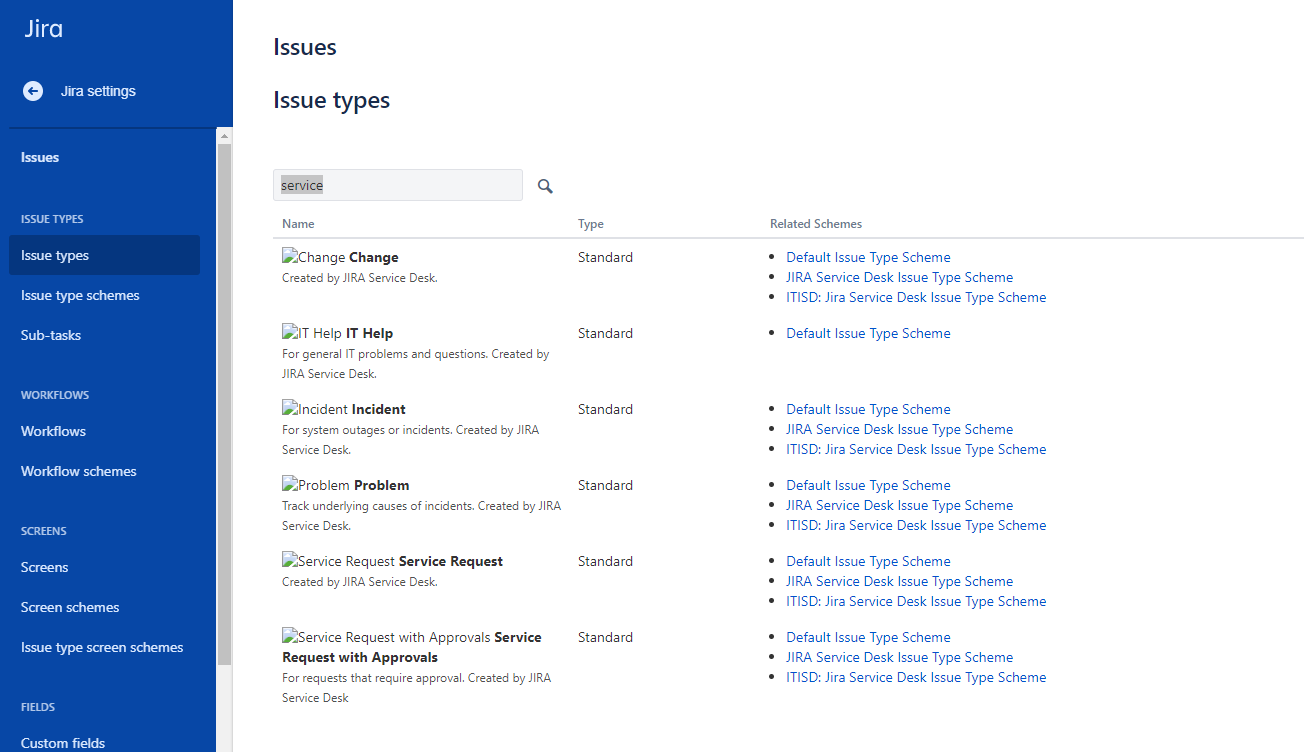Image resolution: width=1304 pixels, height=752 pixels.
Task: Click the Issues page heading in main area
Action: (305, 47)
